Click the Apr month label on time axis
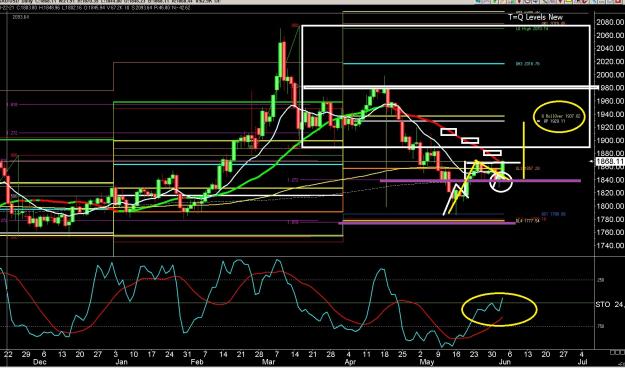The image size is (625, 368). pos(349,362)
